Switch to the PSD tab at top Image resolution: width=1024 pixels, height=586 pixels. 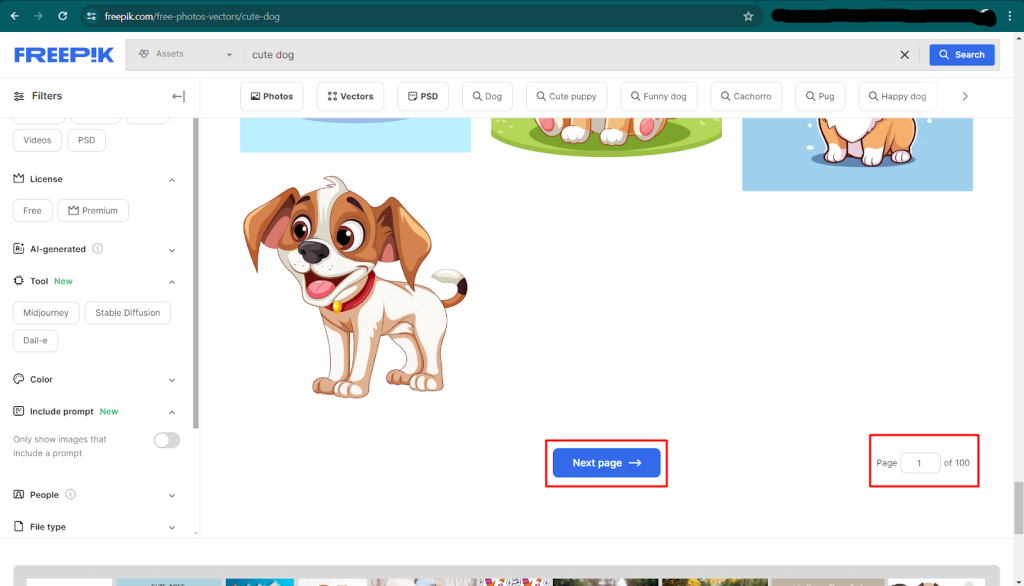pyautogui.click(x=423, y=96)
